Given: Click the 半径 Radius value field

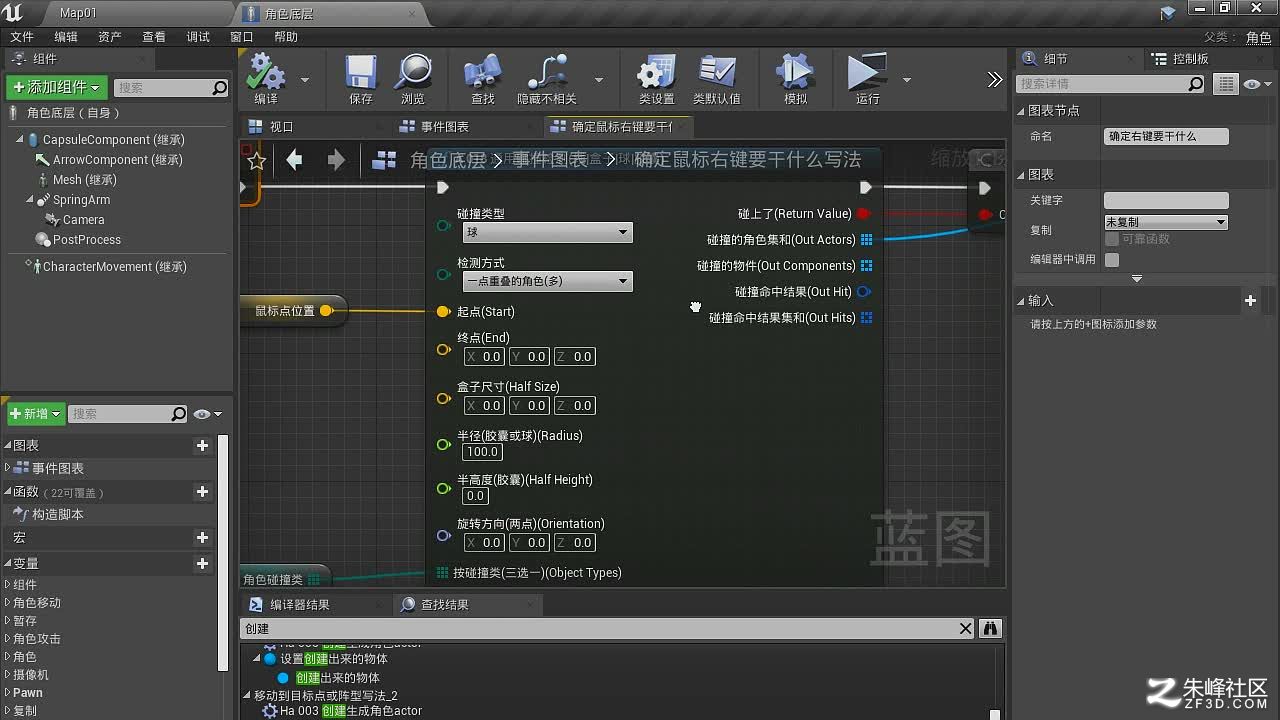Looking at the screenshot, I should pos(481,452).
